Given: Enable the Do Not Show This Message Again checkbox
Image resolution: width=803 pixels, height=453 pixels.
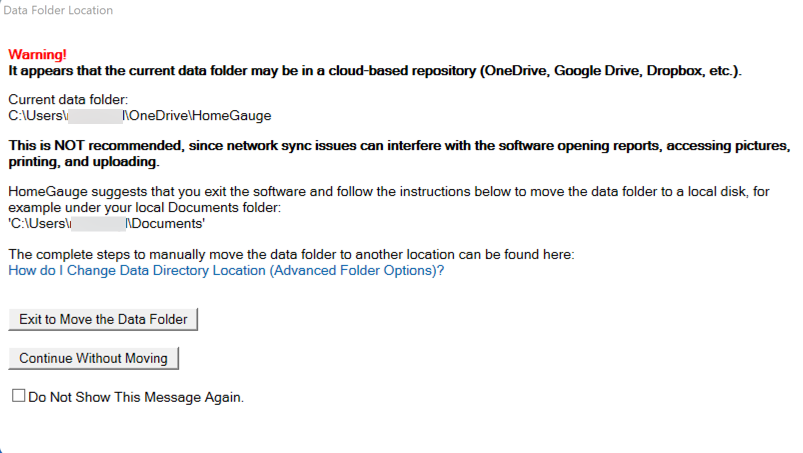Looking at the screenshot, I should pyautogui.click(x=18, y=396).
